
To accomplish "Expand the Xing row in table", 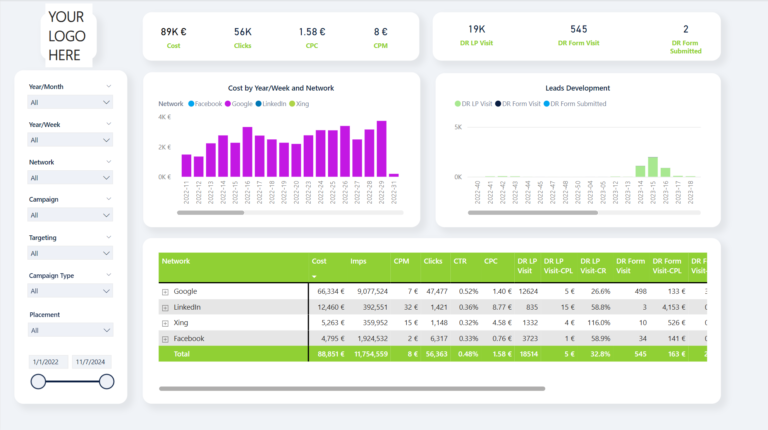I will 165,323.
